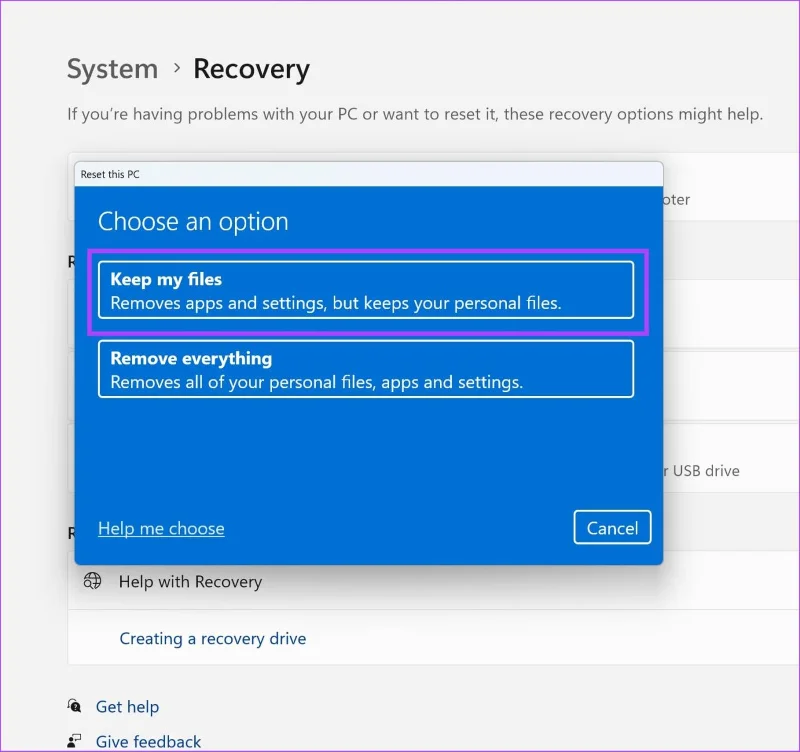
Task: Choose the Keep my files option
Action: tap(366, 290)
